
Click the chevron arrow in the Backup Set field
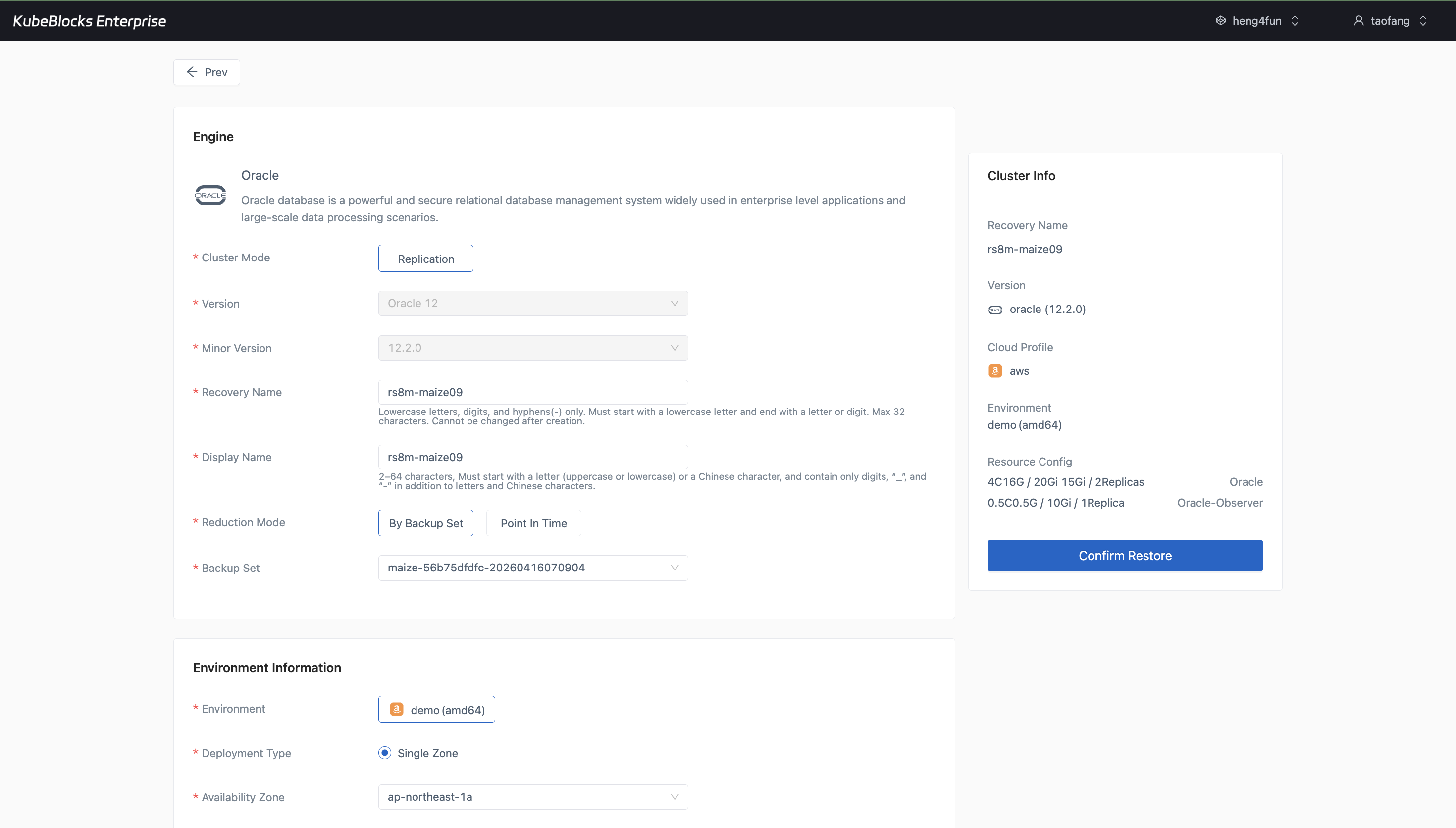(x=675, y=568)
